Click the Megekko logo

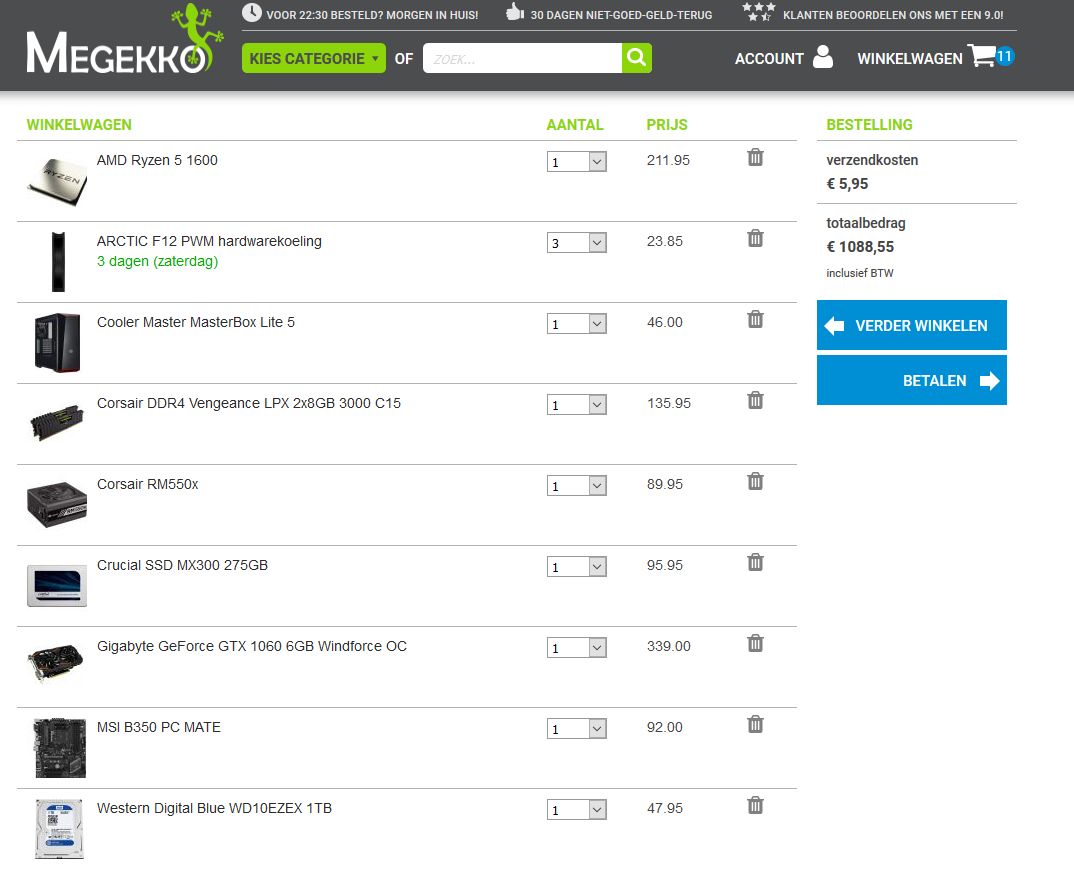click(x=125, y=40)
